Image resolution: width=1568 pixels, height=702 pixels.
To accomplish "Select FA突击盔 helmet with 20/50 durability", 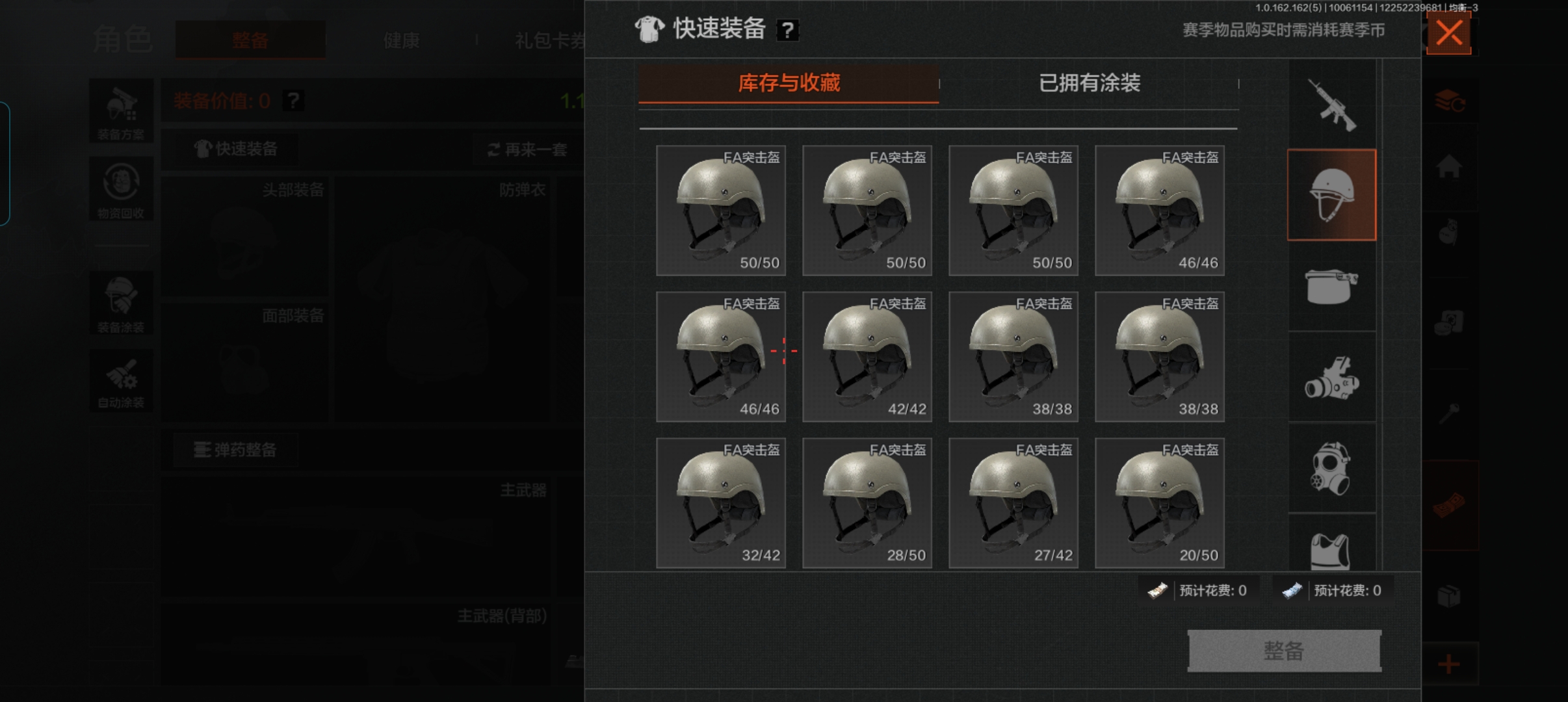I will 1160,503.
